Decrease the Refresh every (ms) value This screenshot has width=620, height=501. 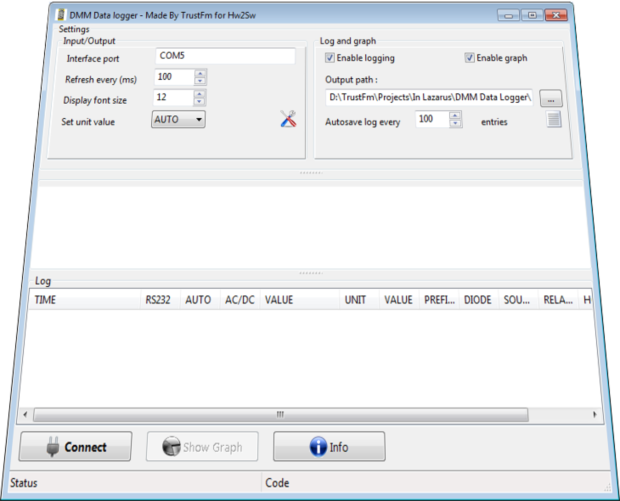coord(200,81)
